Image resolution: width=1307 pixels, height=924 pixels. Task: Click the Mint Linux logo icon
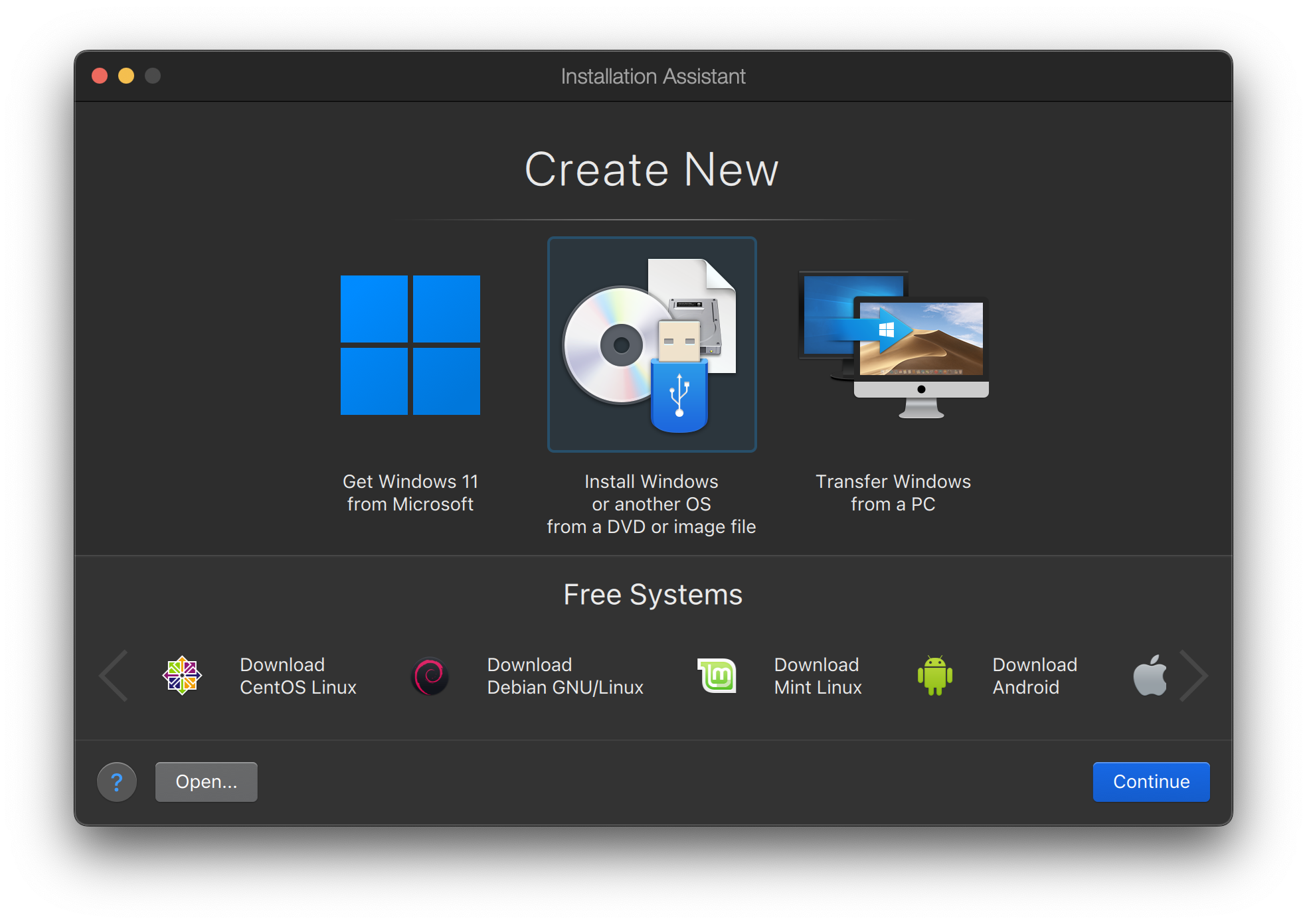717,676
